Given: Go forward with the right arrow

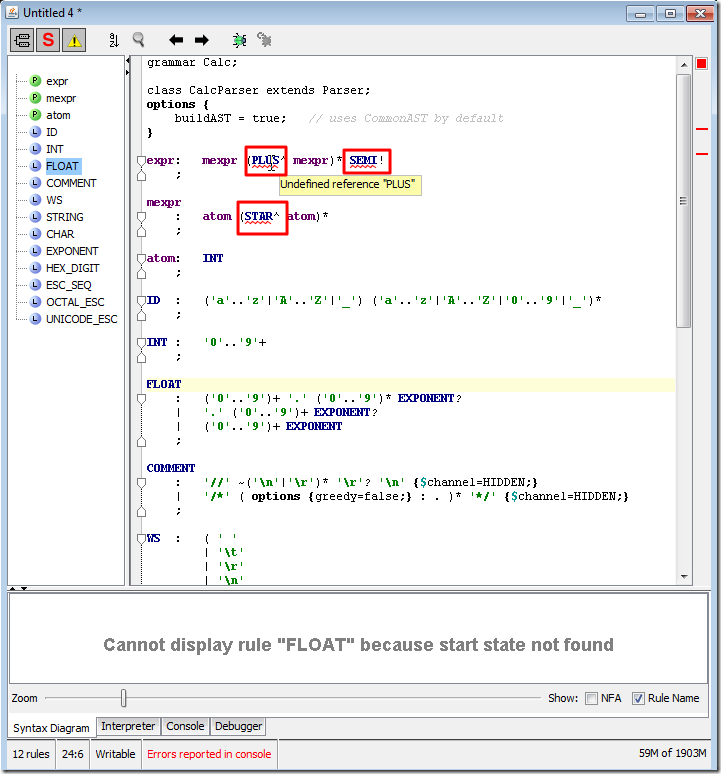Looking at the screenshot, I should point(201,40).
